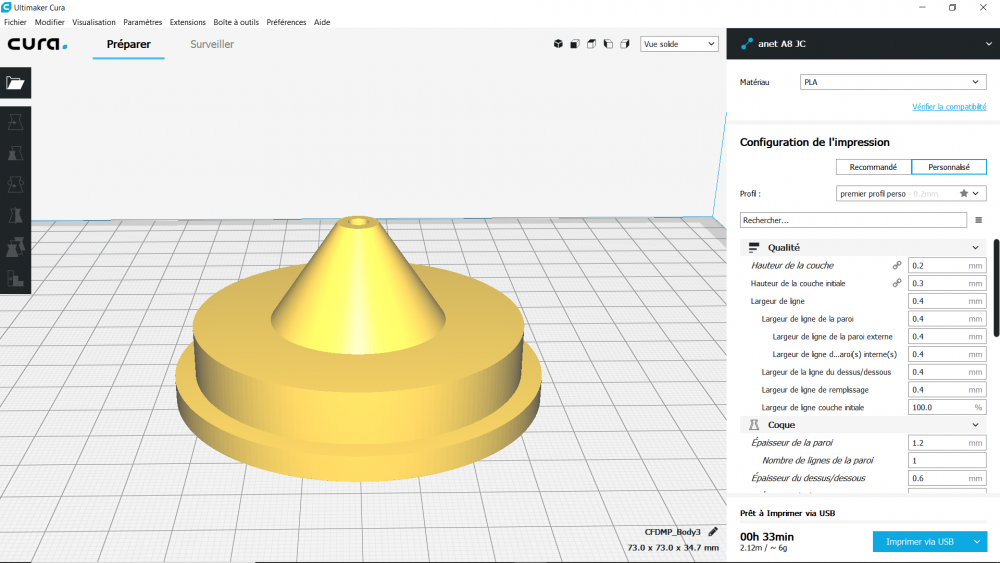The image size is (1000, 563).
Task: Open the Extensions menu
Action: coord(188,22)
